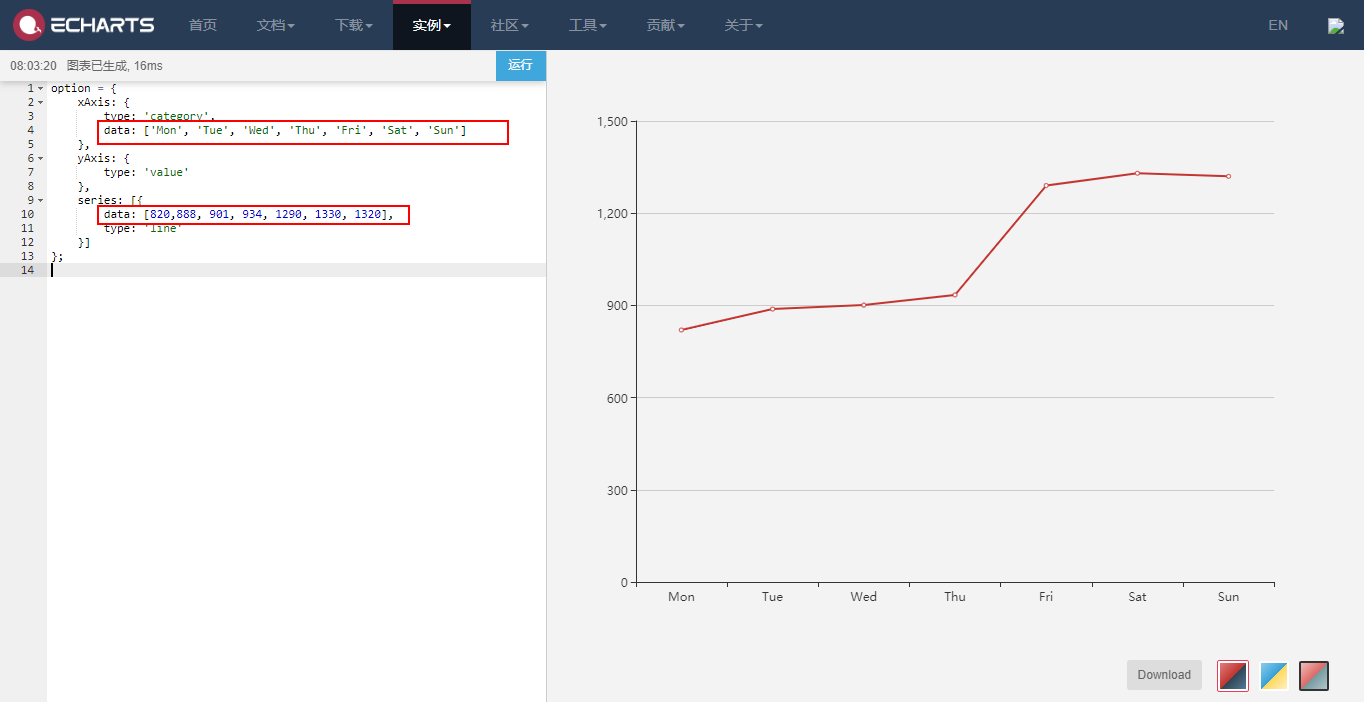
Task: Click the xAxis data array line
Action: [285, 130]
